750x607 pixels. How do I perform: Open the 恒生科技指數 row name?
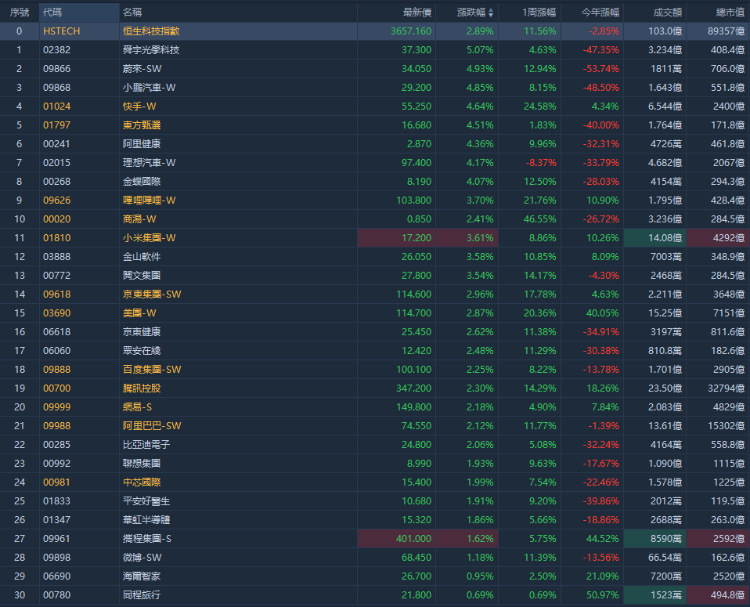coord(151,31)
